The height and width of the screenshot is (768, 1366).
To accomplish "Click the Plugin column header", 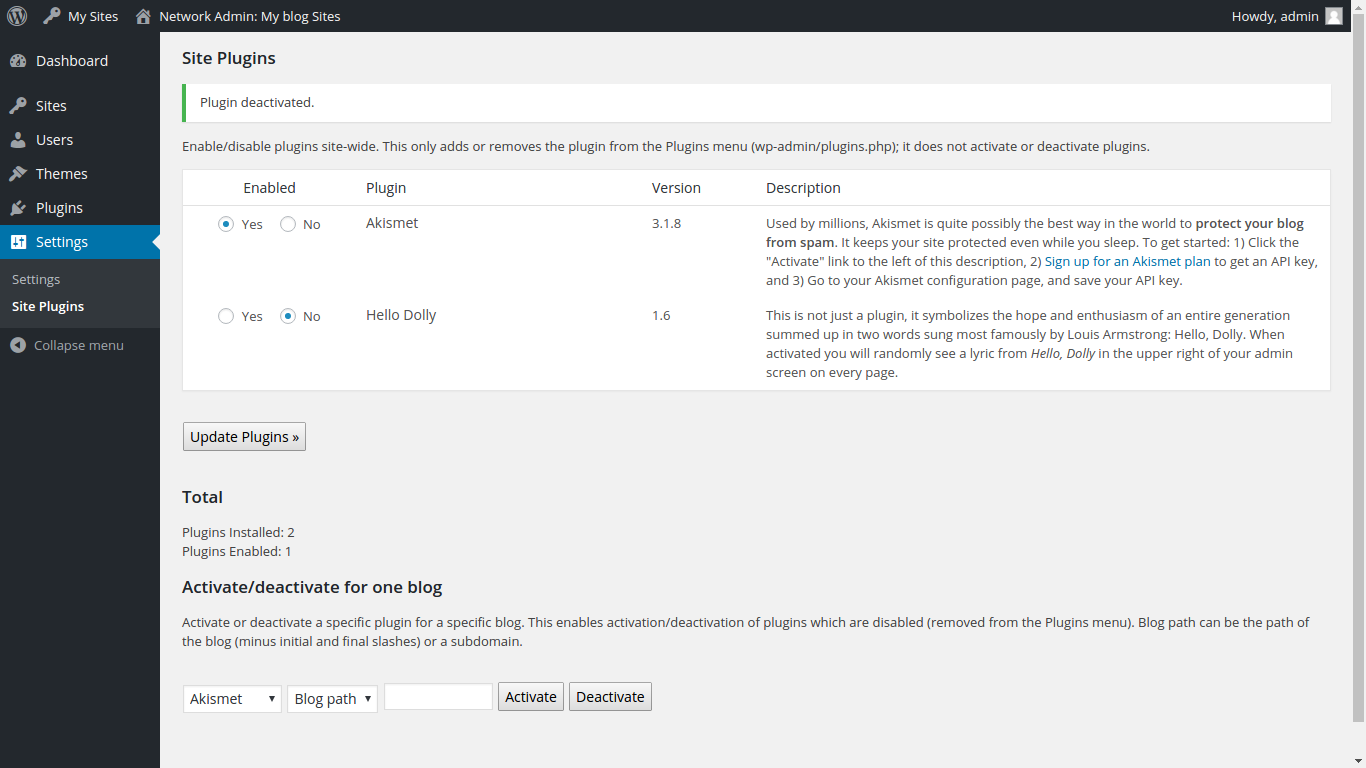I will [386, 188].
